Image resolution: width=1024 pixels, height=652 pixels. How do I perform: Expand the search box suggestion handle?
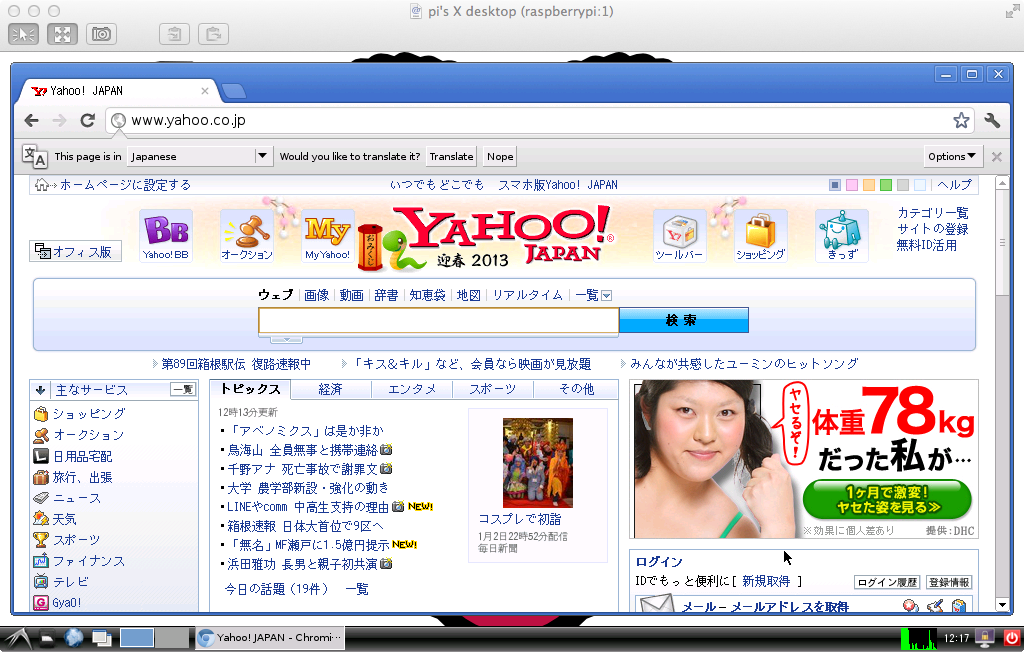[x=286, y=339]
